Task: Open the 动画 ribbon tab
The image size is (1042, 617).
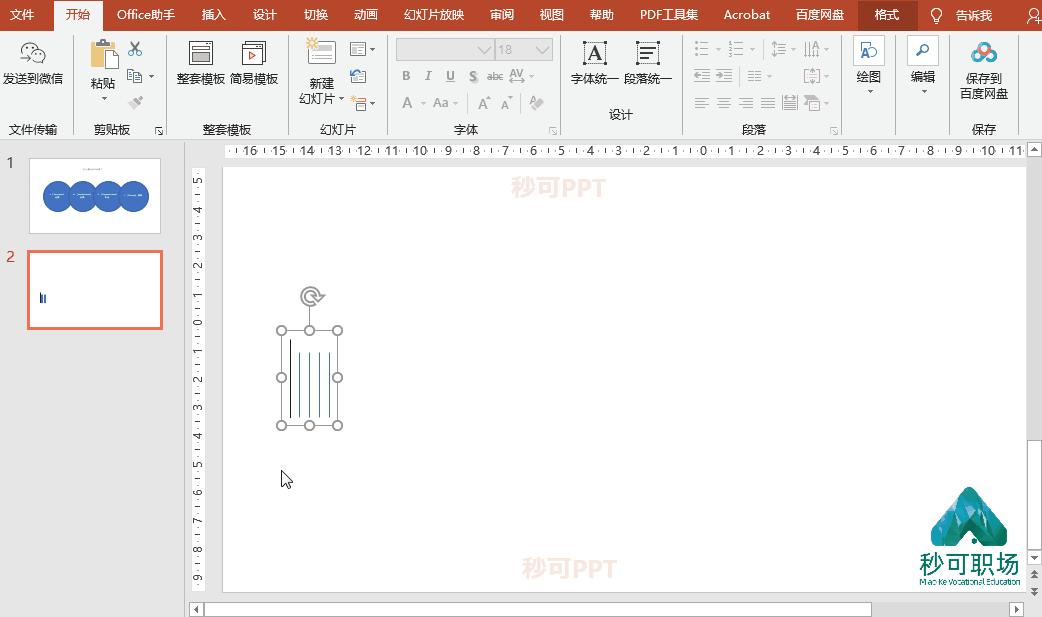Action: (x=366, y=15)
